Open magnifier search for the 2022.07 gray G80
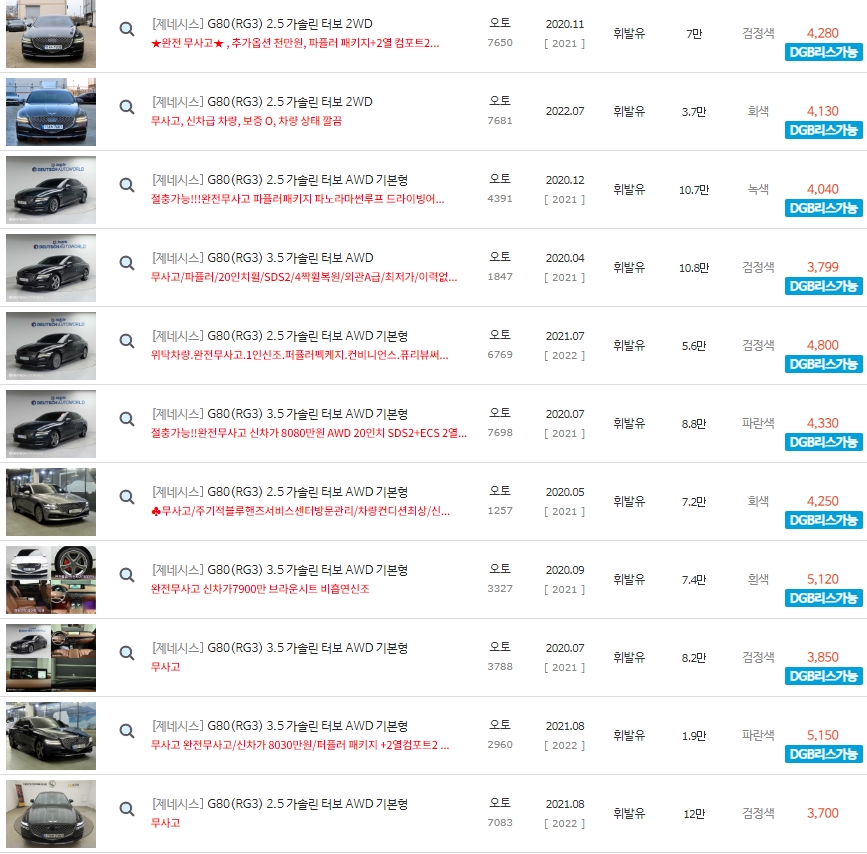 click(x=126, y=106)
